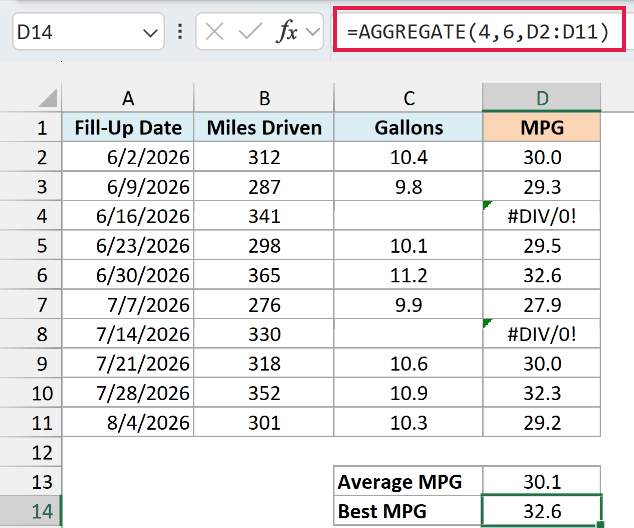Select miles cell 352
The height and width of the screenshot is (528, 634).
click(264, 393)
